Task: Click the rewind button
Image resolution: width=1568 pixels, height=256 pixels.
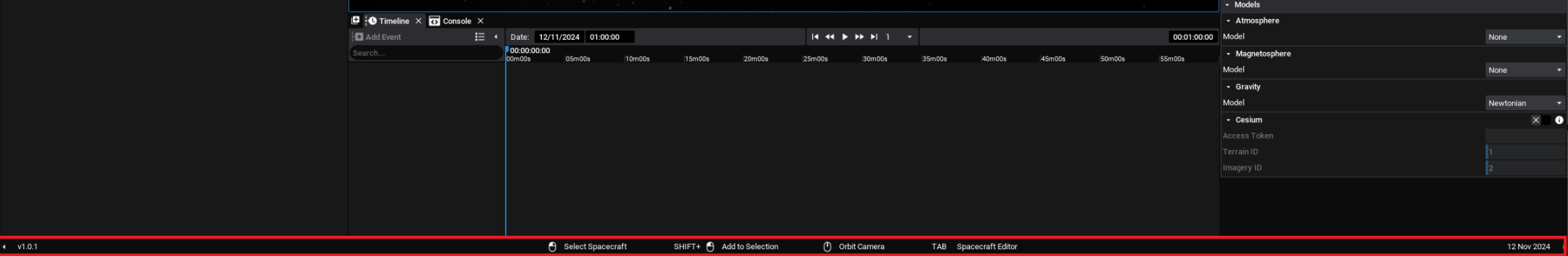Action: [x=830, y=37]
